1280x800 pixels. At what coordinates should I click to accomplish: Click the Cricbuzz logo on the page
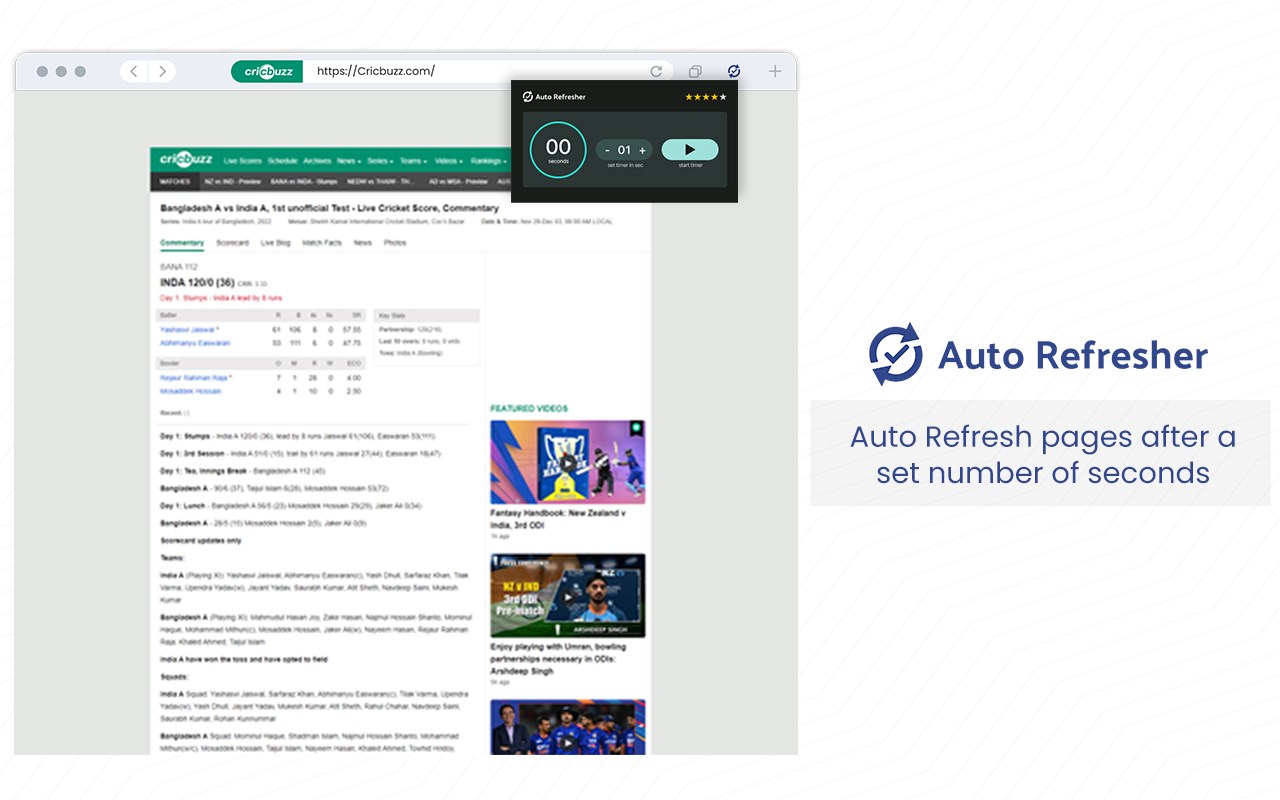pos(186,160)
